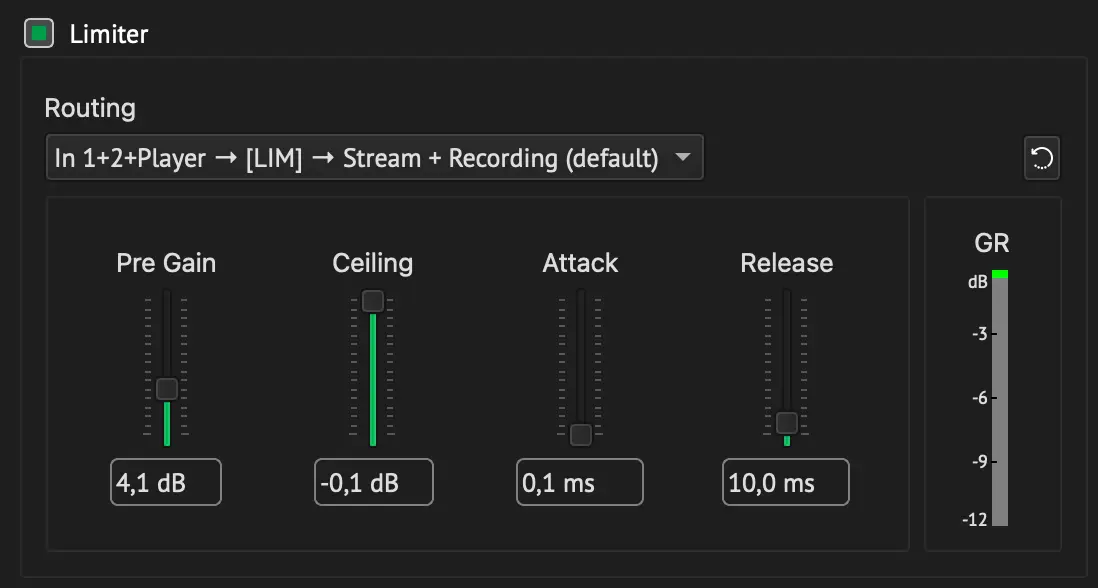Click the Pre Gain slider handle
This screenshot has height=588, width=1098.
[167, 388]
